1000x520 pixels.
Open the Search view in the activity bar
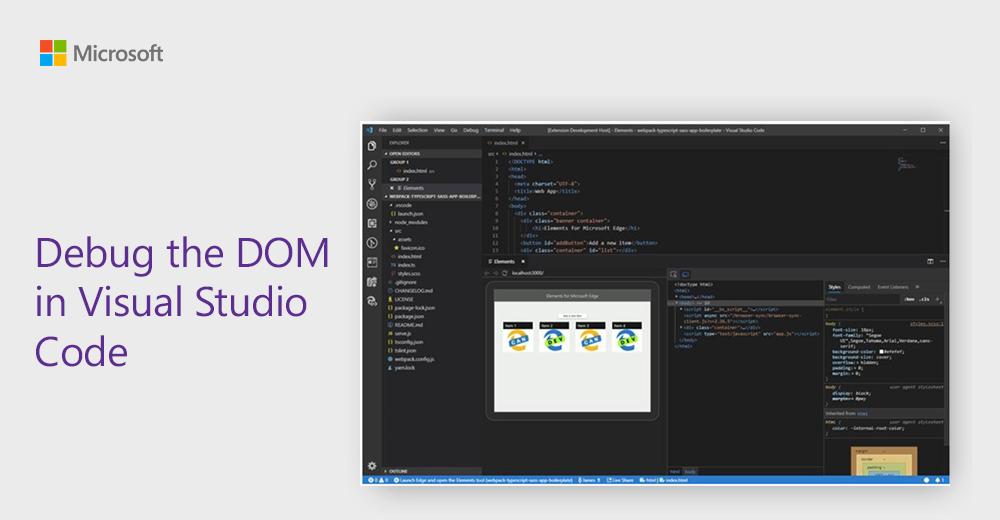372,165
